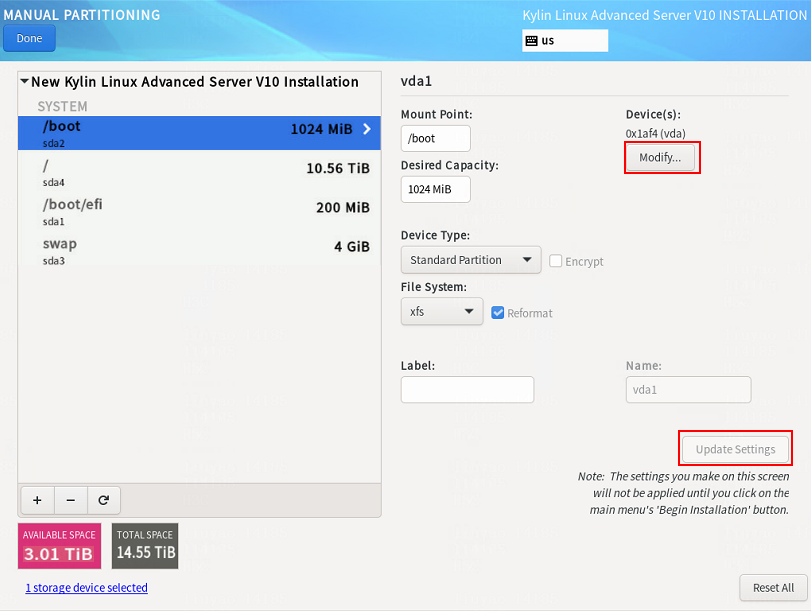The image size is (811, 611).
Task: Open the File System xfs dropdown
Action: point(442,311)
